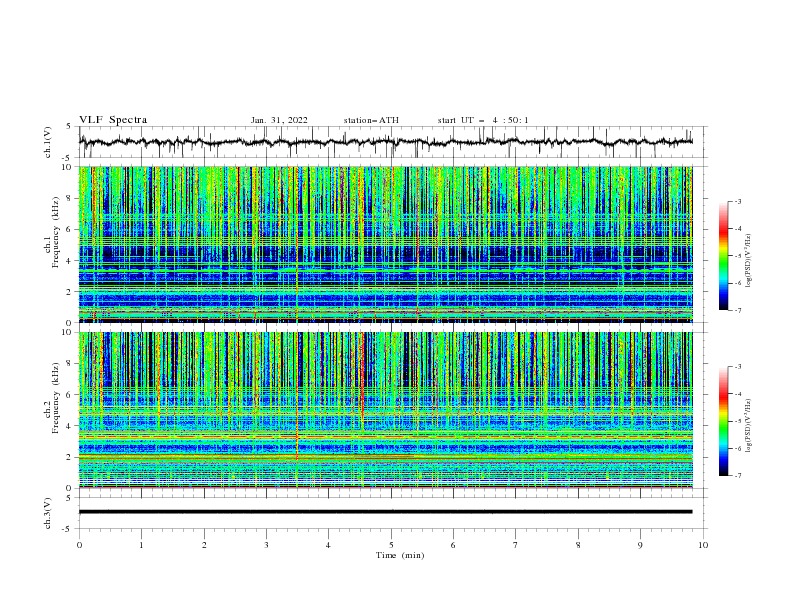Click the "6" kHz tick on the ch.2 spectrogram
The width and height of the screenshot is (792, 612).
point(70,394)
